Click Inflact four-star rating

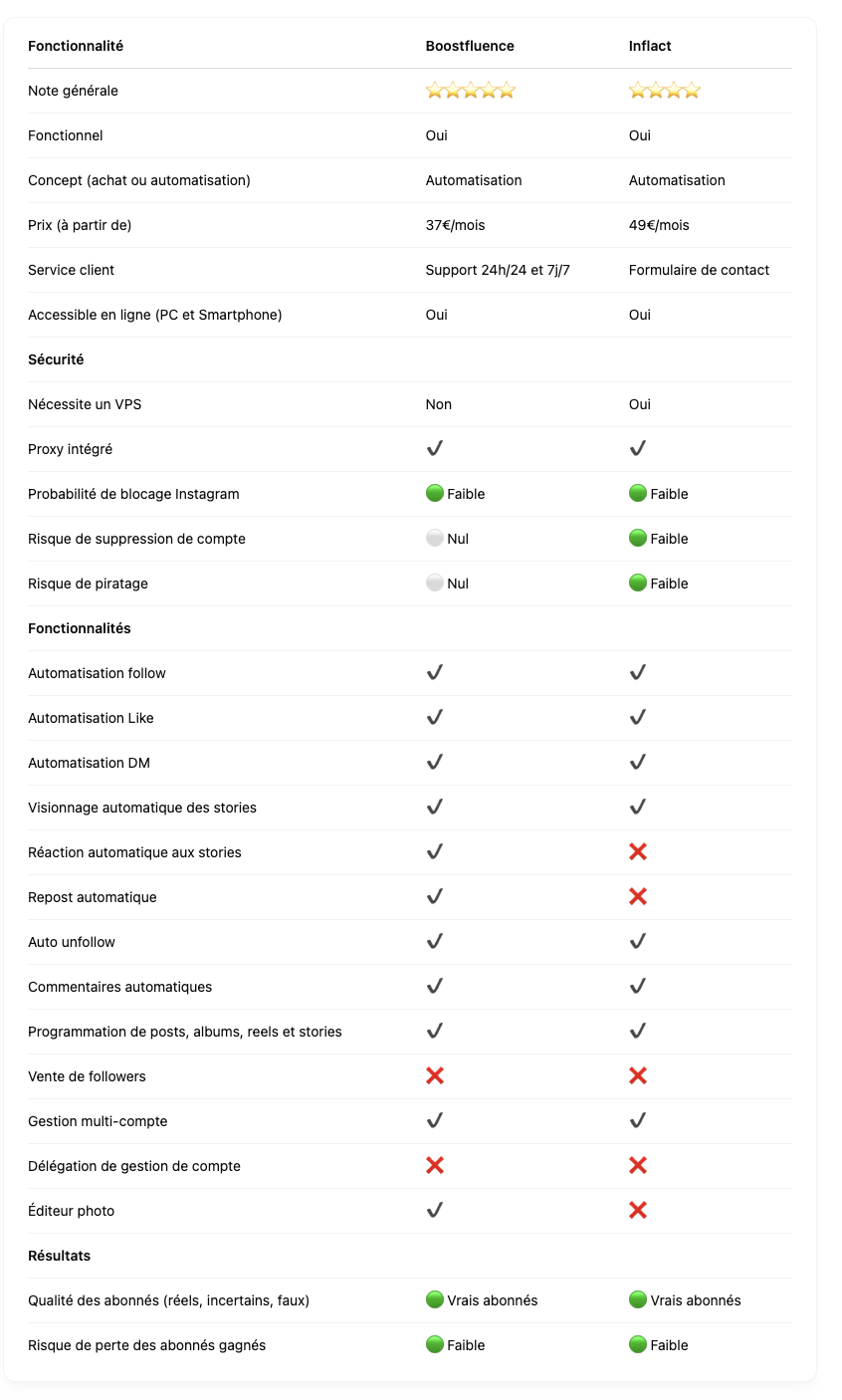[x=665, y=91]
